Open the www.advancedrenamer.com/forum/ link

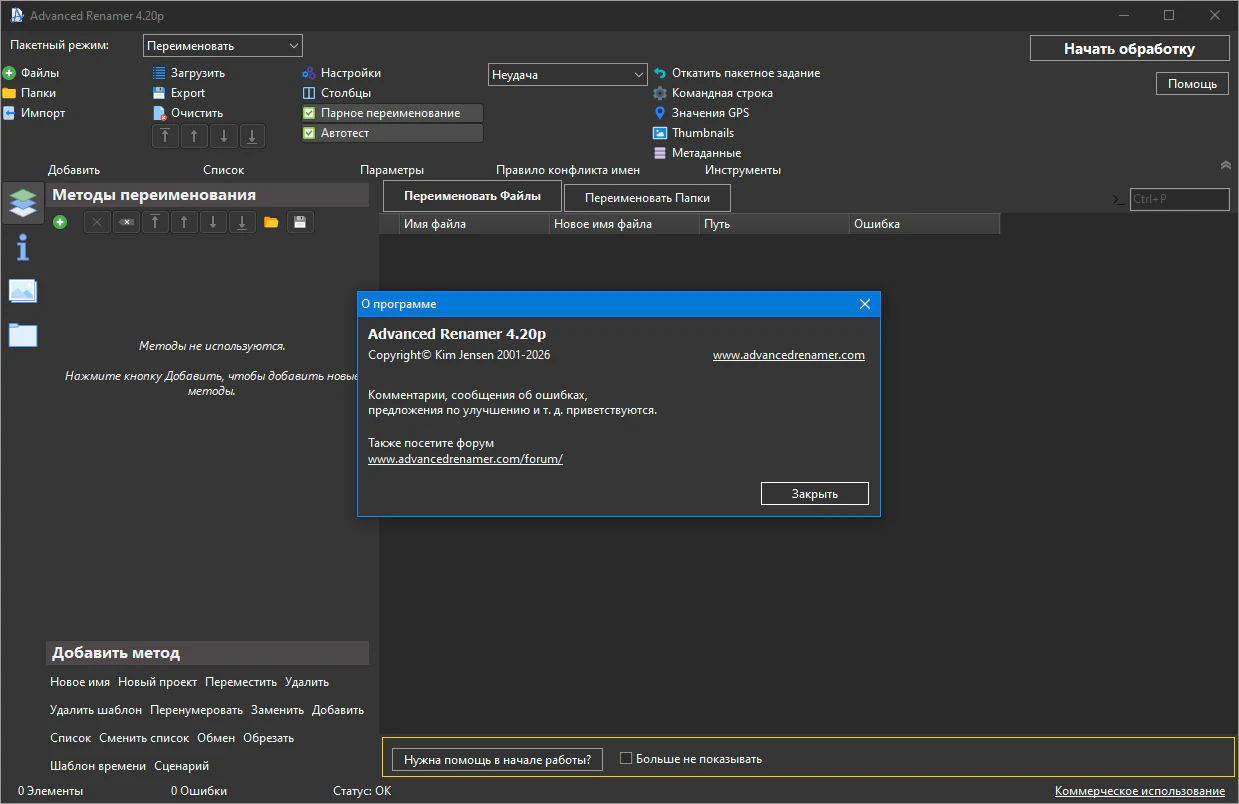465,459
